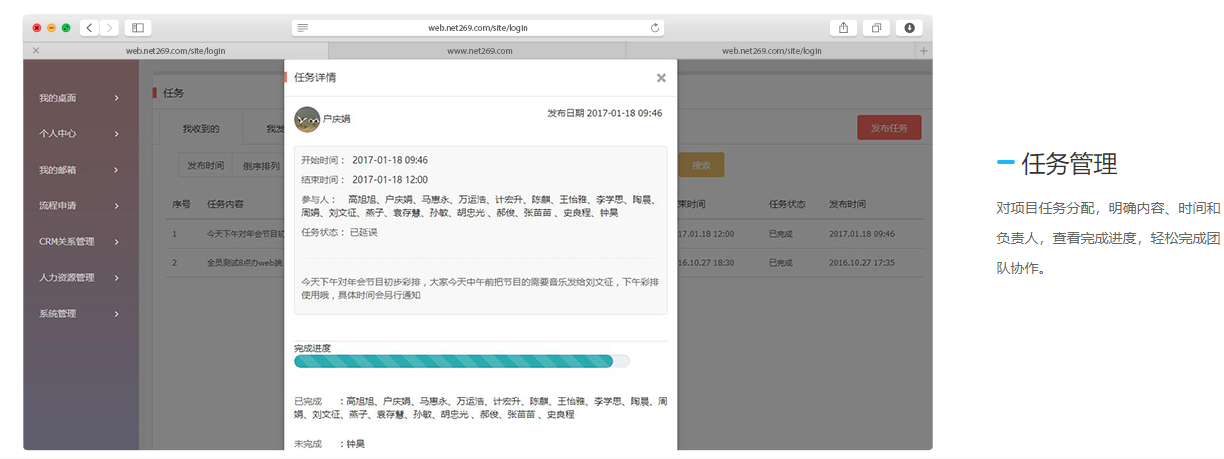The image size is (1224, 459).
Task: Expand 我的邮箱 in the sidebar
Action: click(x=80, y=170)
